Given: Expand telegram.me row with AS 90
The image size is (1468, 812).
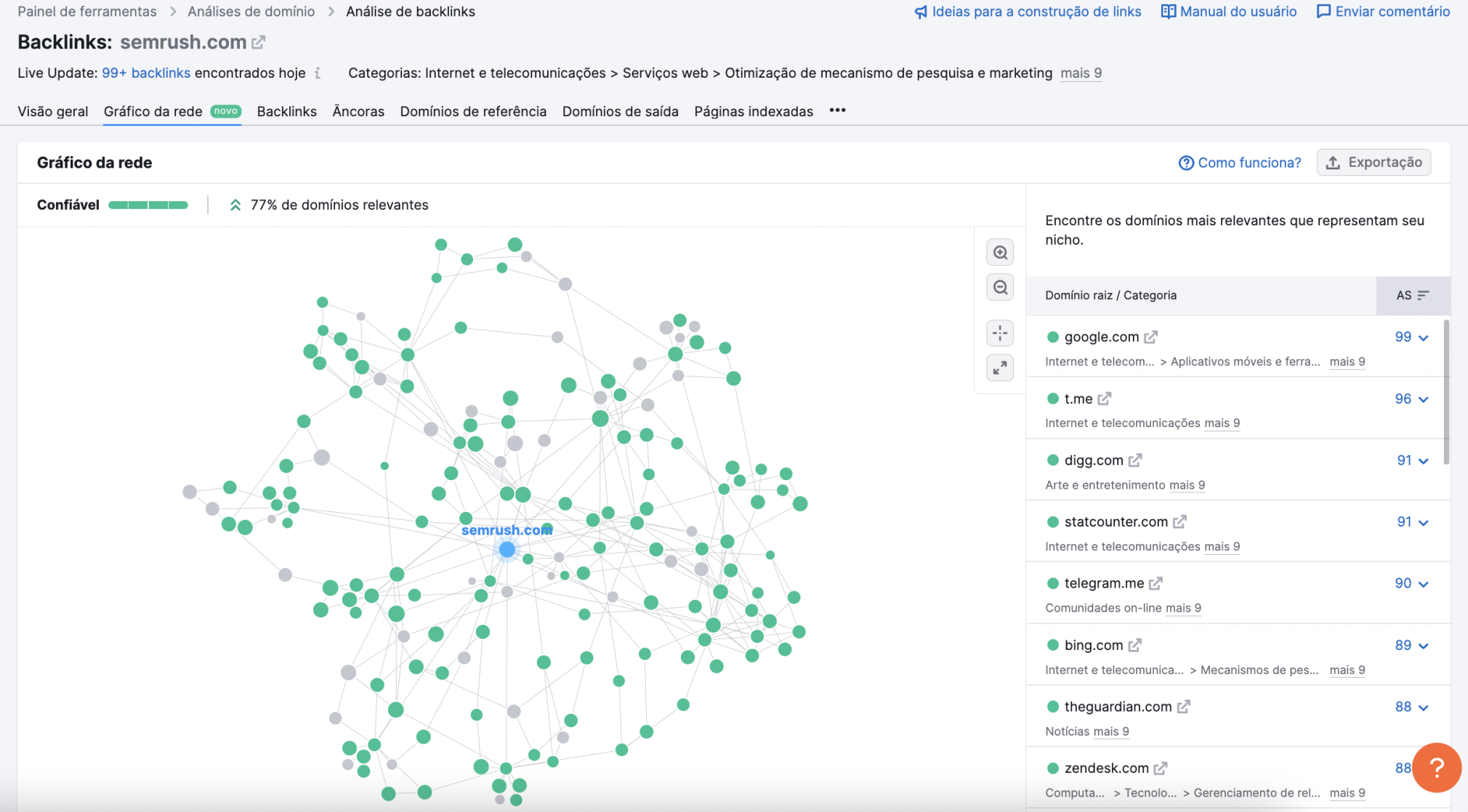Looking at the screenshot, I should pos(1412,583).
